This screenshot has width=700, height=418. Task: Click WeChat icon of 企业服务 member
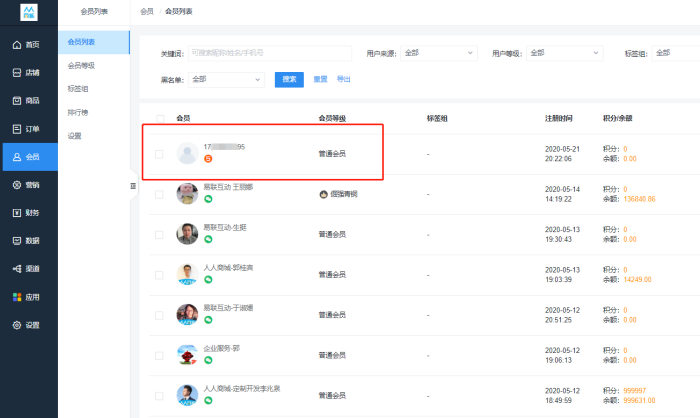[208, 360]
